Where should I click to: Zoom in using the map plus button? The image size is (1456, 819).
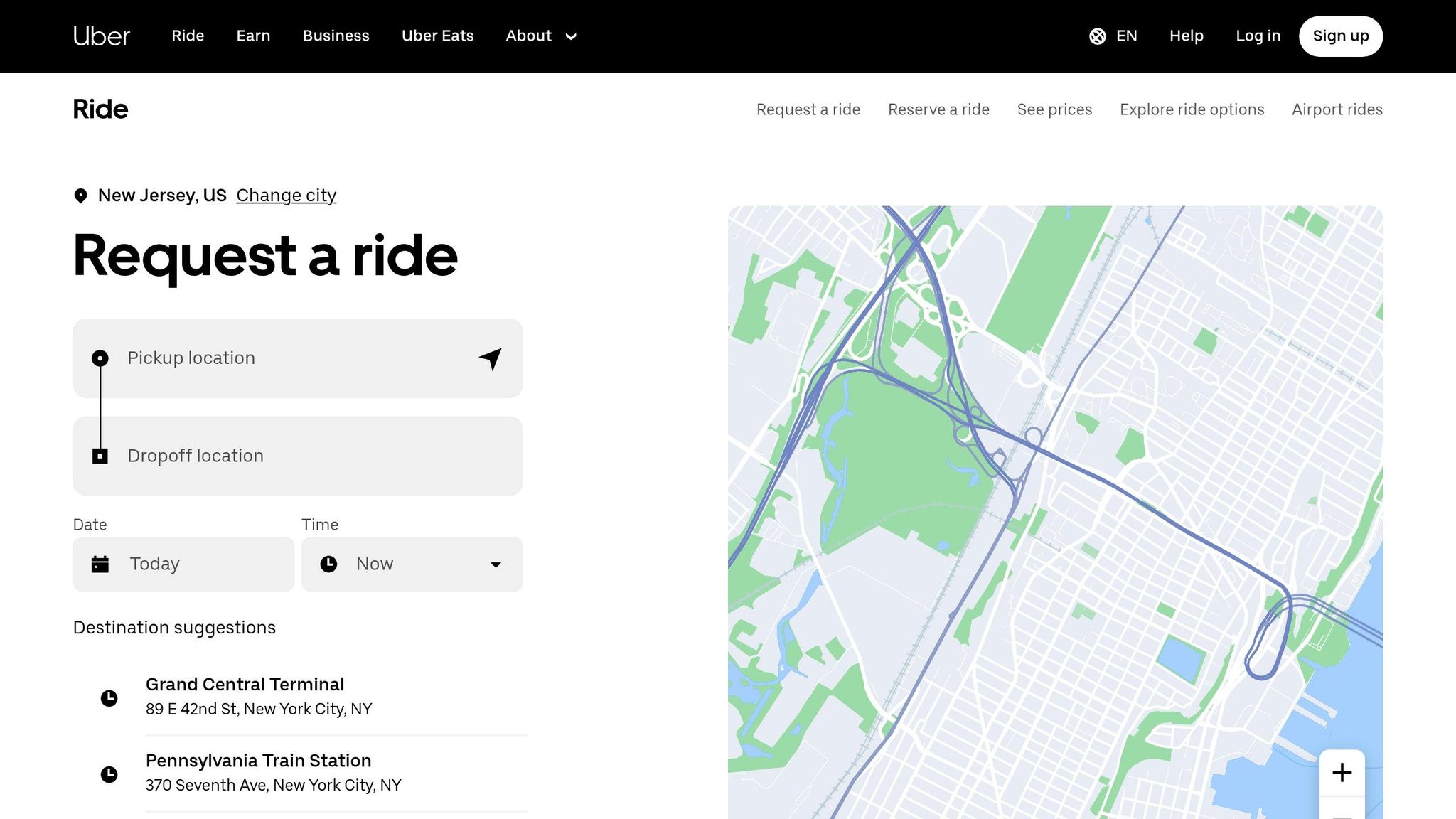[1342, 772]
